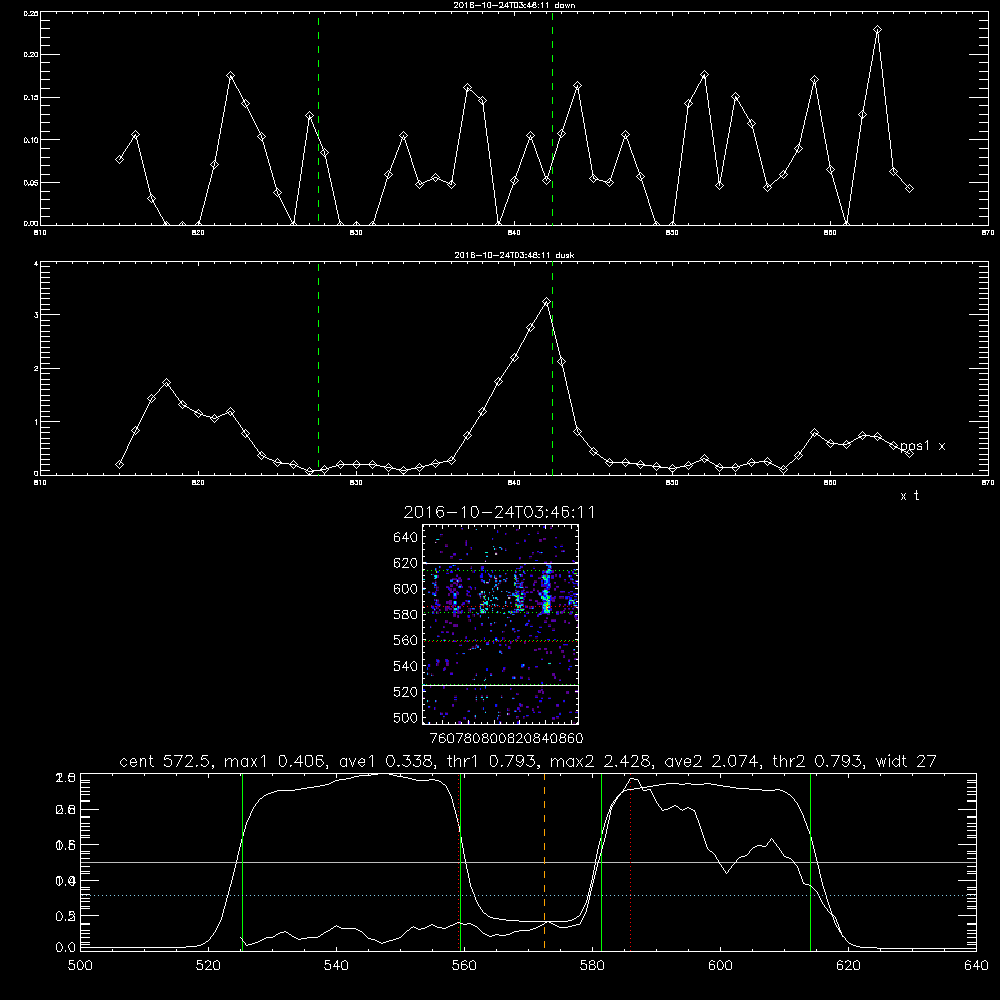Click the '640' label on bottom plot x-axis

[976, 966]
